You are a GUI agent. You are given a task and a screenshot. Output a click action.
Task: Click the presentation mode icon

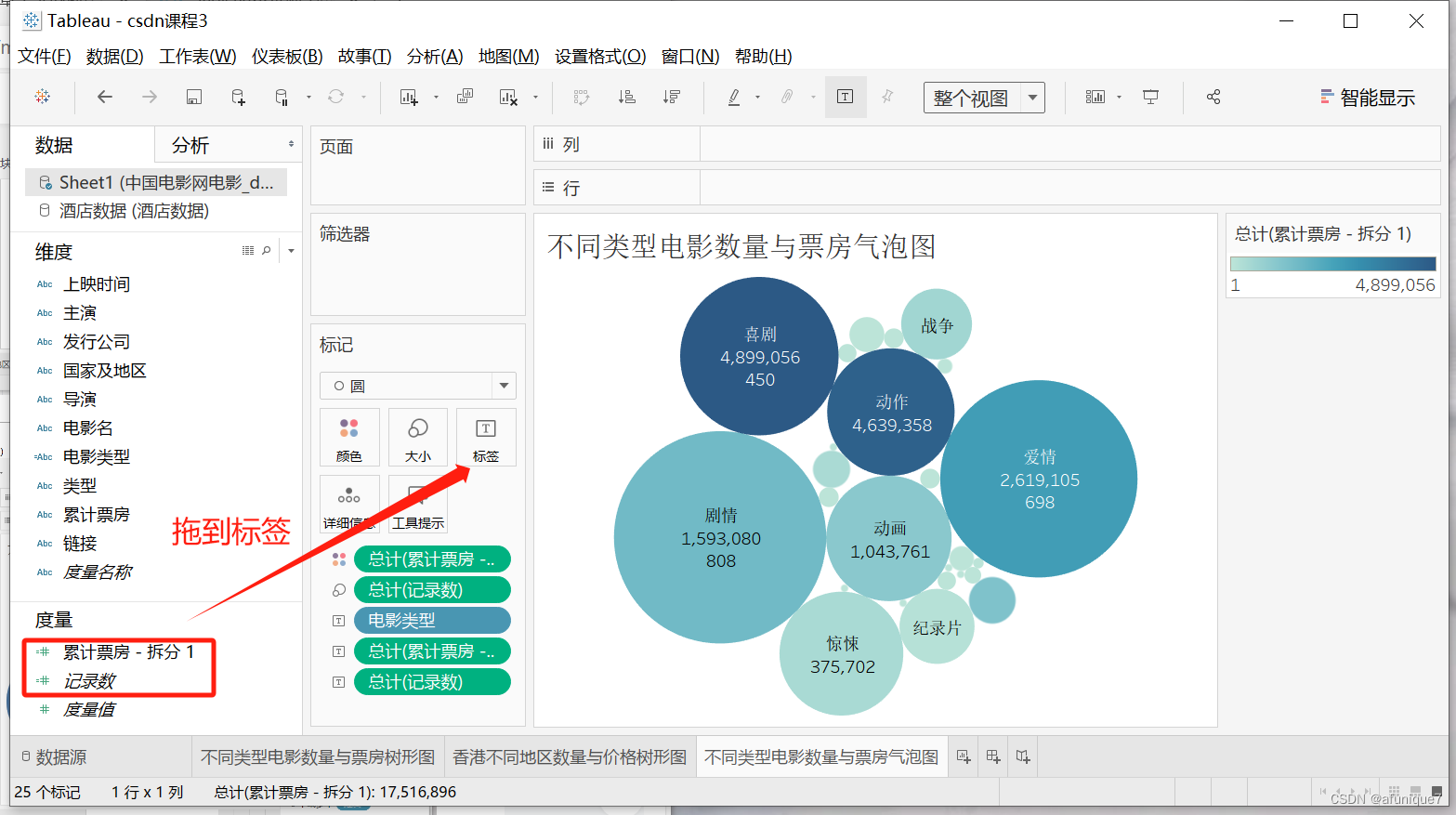tap(1151, 97)
